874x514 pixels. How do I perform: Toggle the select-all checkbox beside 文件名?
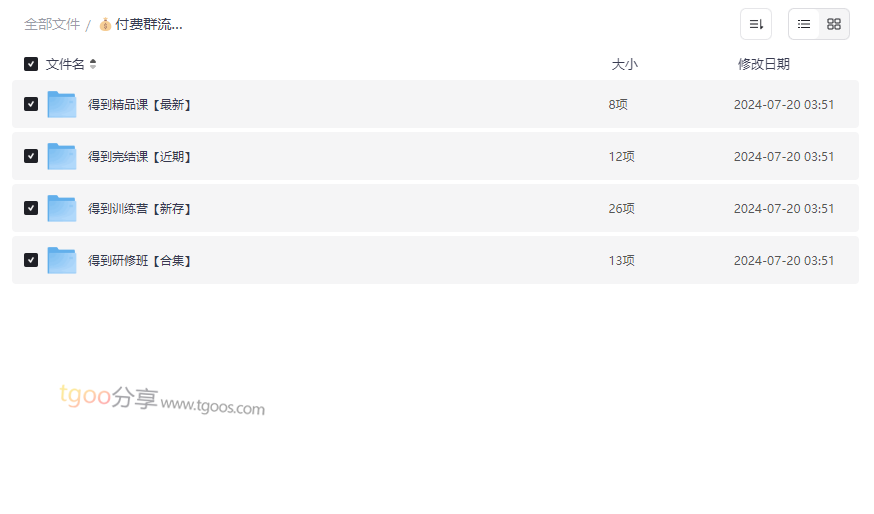pos(31,64)
